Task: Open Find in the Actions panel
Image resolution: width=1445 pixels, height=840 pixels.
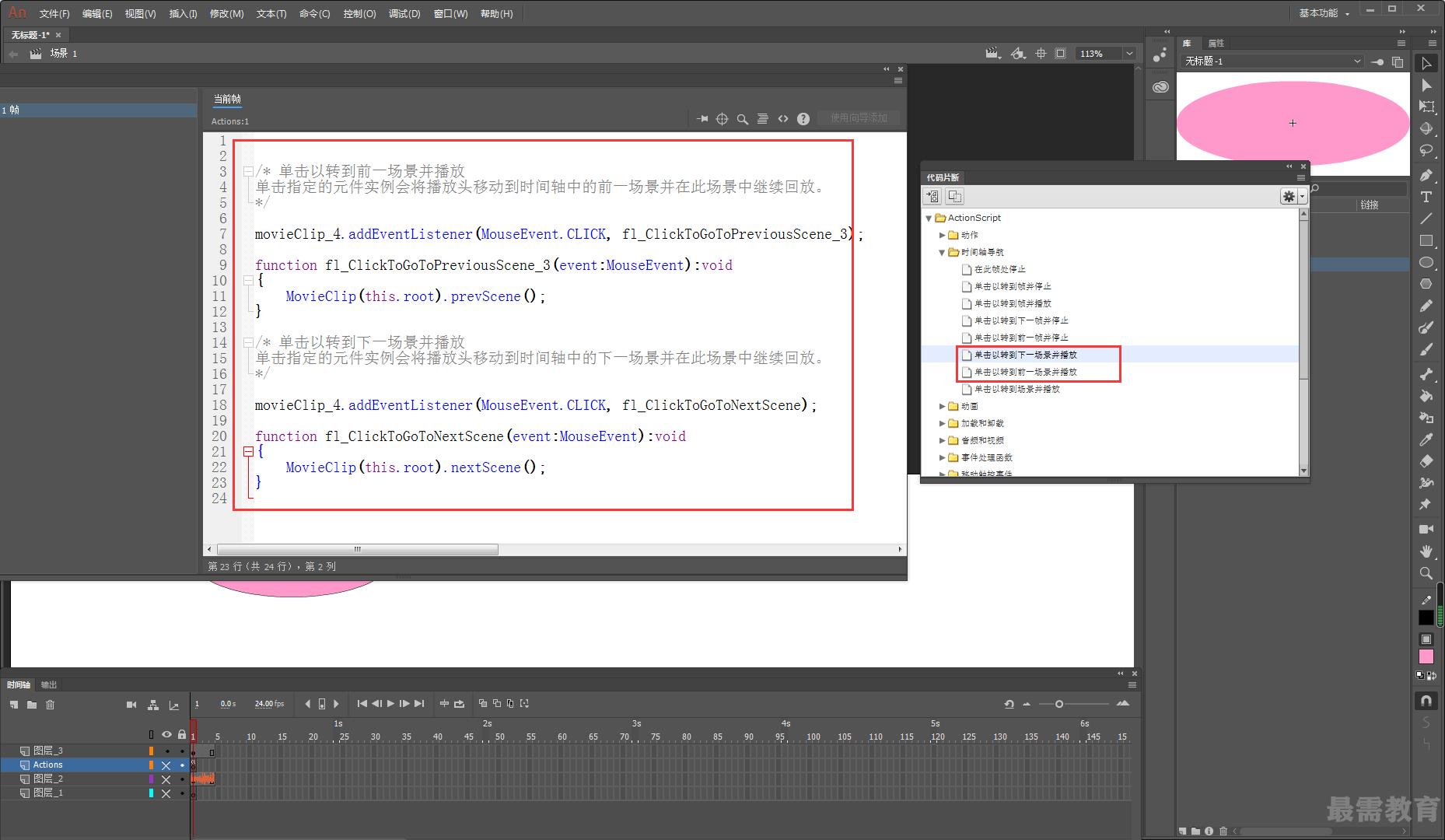Action: (743, 119)
